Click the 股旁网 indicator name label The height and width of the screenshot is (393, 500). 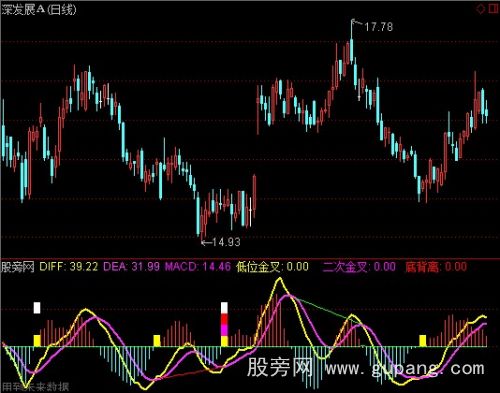pos(18,267)
